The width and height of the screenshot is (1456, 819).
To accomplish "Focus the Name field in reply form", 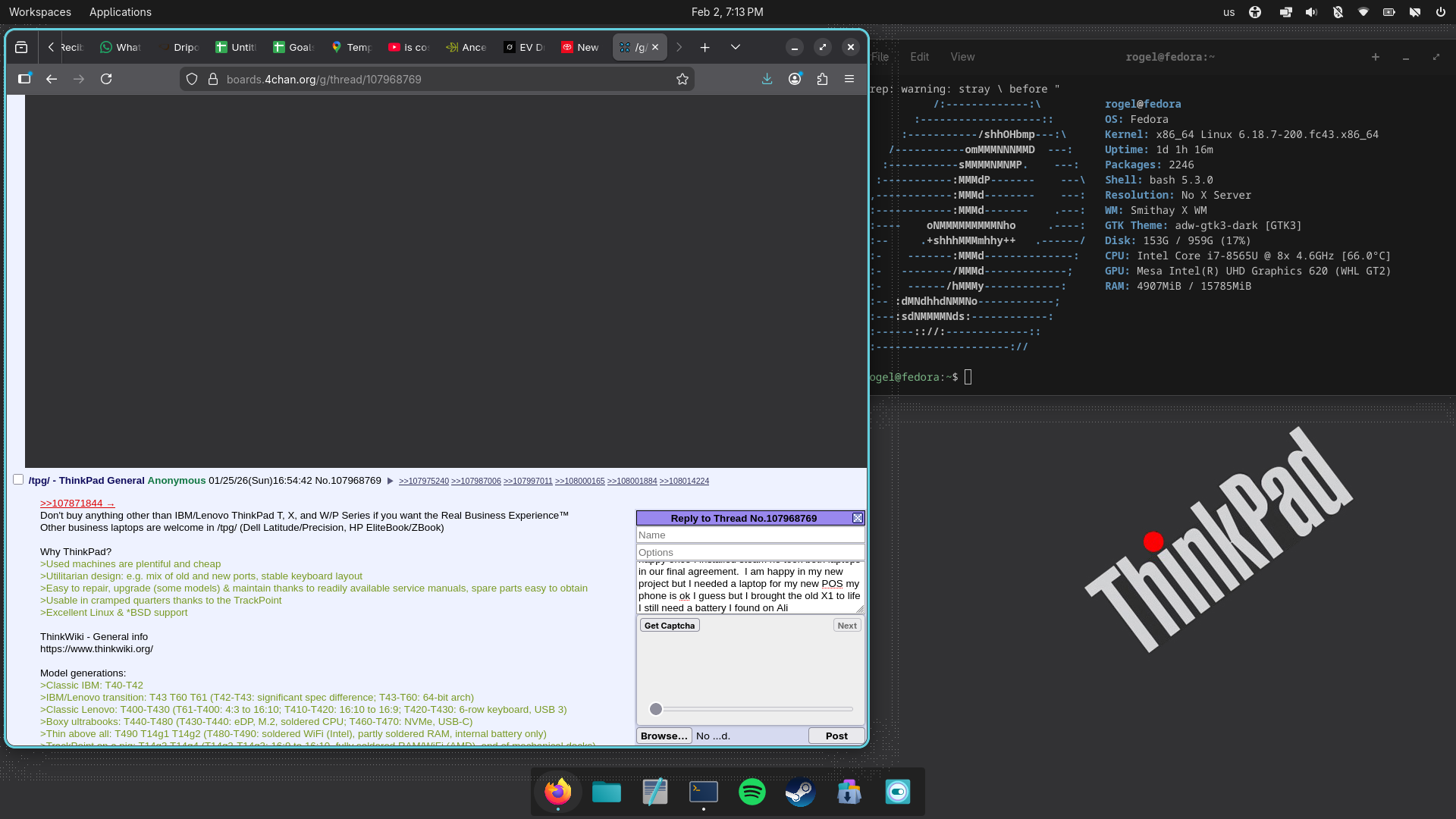I will coord(749,535).
